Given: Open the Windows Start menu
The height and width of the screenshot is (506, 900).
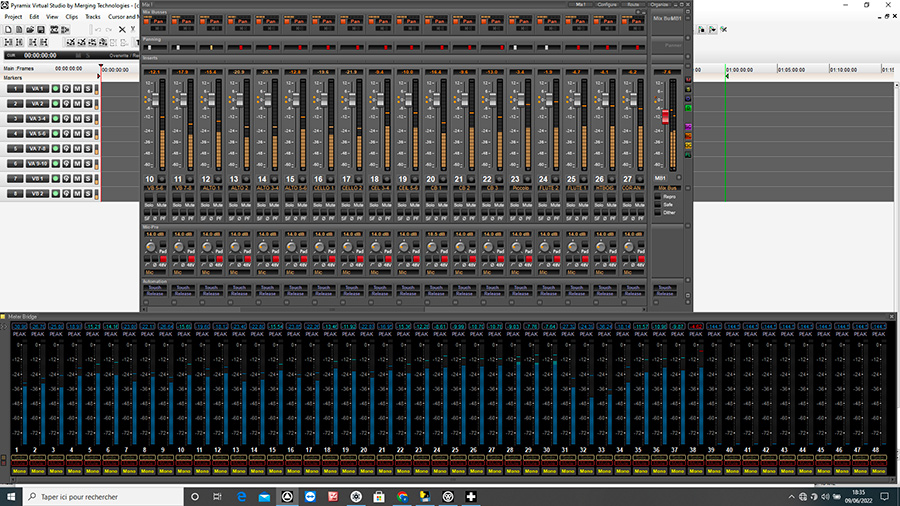Looking at the screenshot, I should point(11,497).
